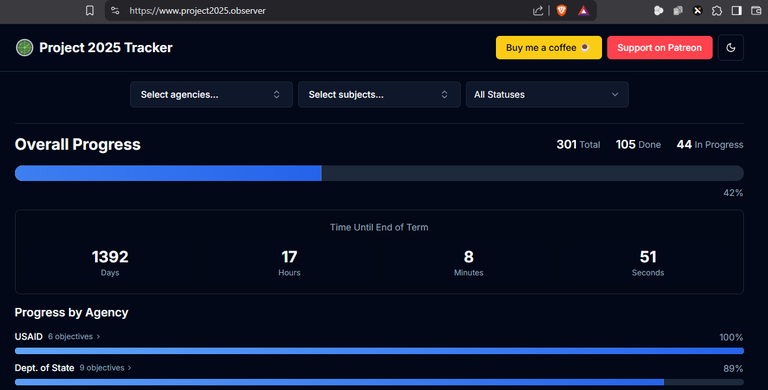The width and height of the screenshot is (768, 390).
Task: Click the Brave Shields lion icon
Action: tap(561, 10)
